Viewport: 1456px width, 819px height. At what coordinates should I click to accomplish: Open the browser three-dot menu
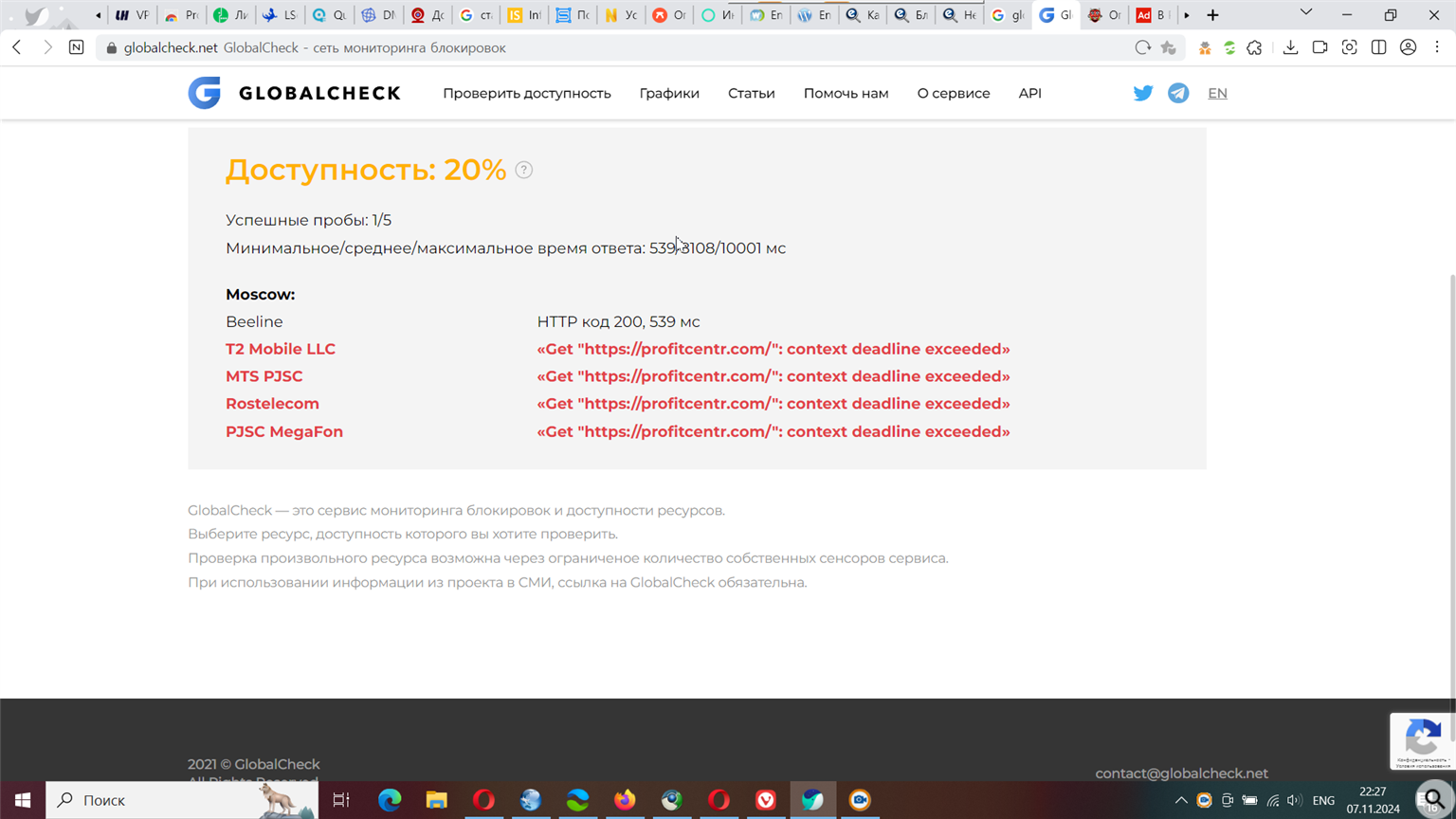click(1438, 46)
